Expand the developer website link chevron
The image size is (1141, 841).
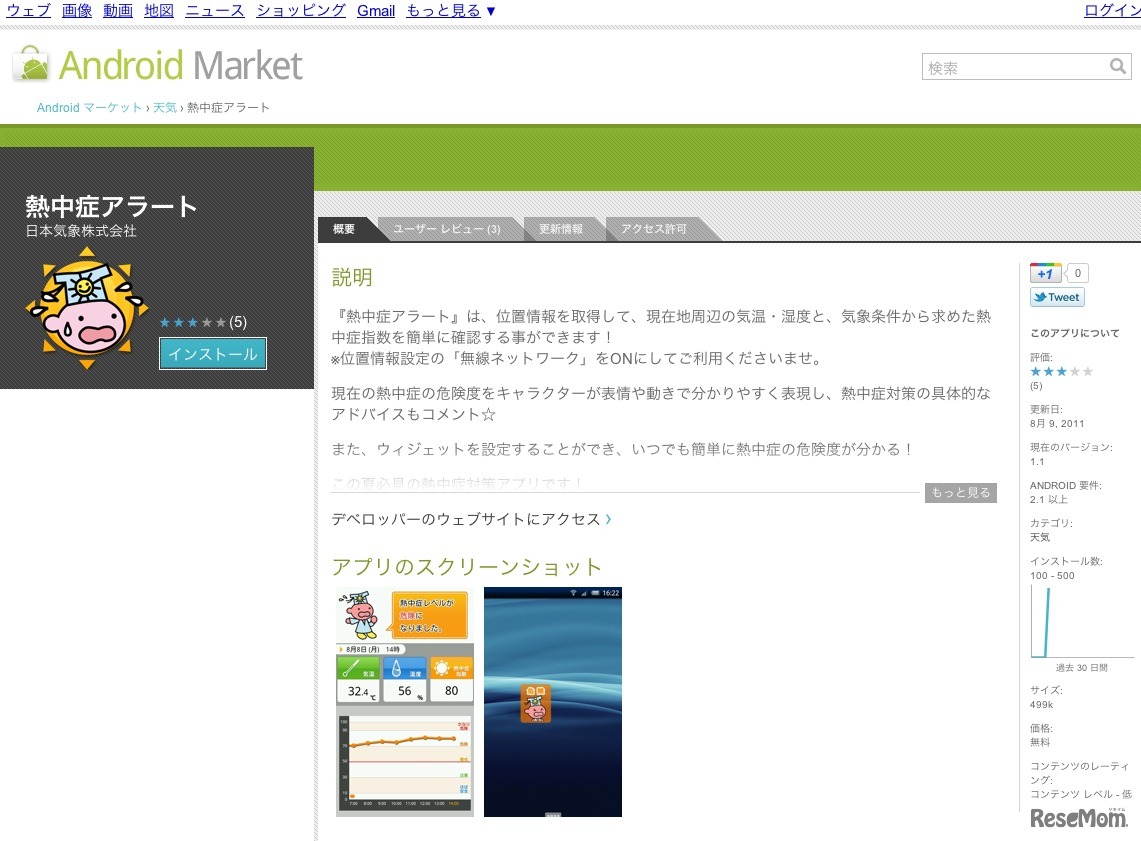(x=610, y=519)
